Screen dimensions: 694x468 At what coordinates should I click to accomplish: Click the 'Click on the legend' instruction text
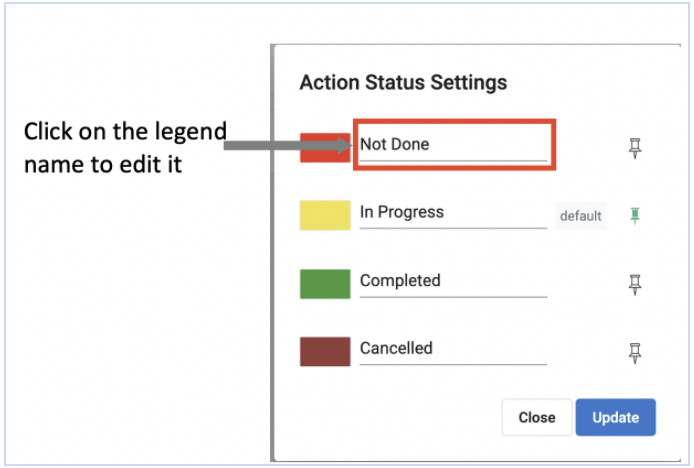tap(125, 132)
